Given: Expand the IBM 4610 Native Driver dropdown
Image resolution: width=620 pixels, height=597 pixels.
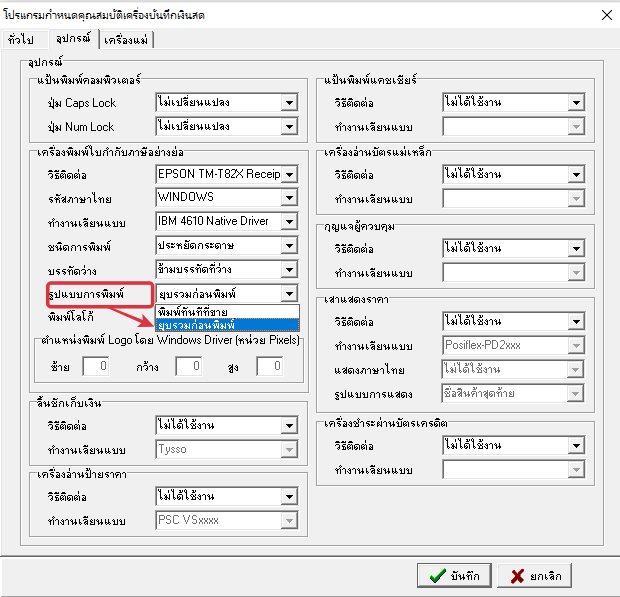Looking at the screenshot, I should coord(289,221).
